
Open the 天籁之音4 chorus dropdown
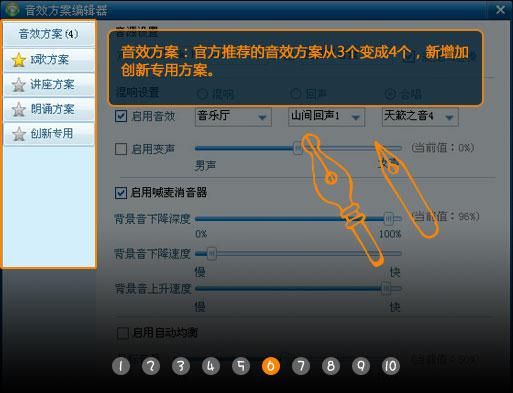pos(420,117)
